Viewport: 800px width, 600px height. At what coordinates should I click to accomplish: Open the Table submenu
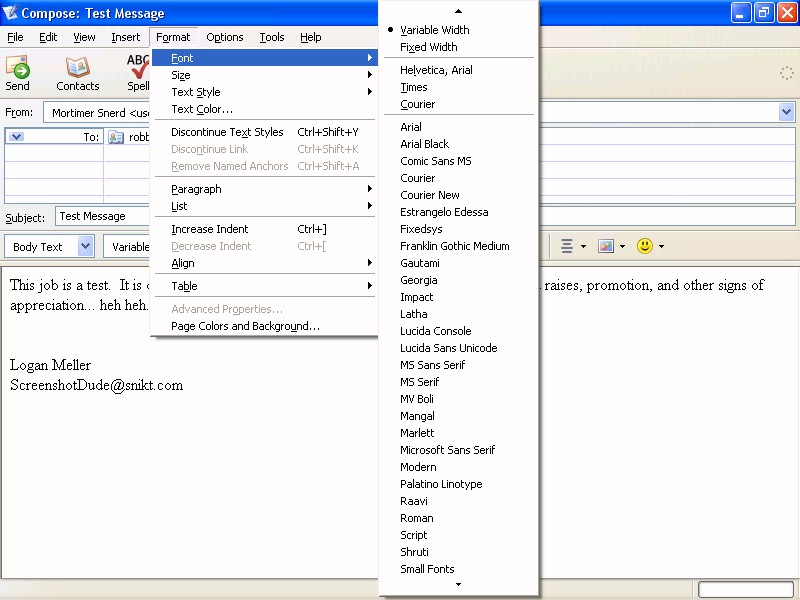pyautogui.click(x=265, y=286)
